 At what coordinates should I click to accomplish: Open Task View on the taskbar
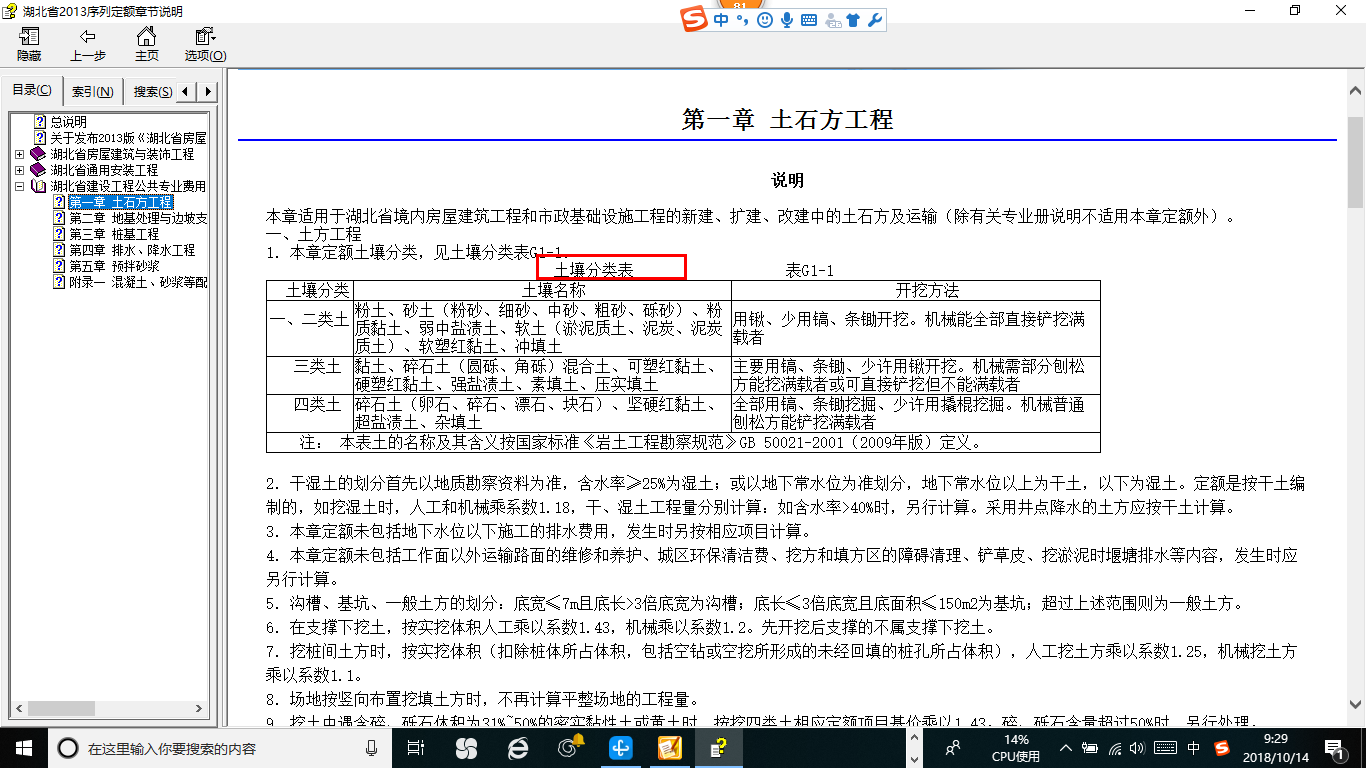415,747
